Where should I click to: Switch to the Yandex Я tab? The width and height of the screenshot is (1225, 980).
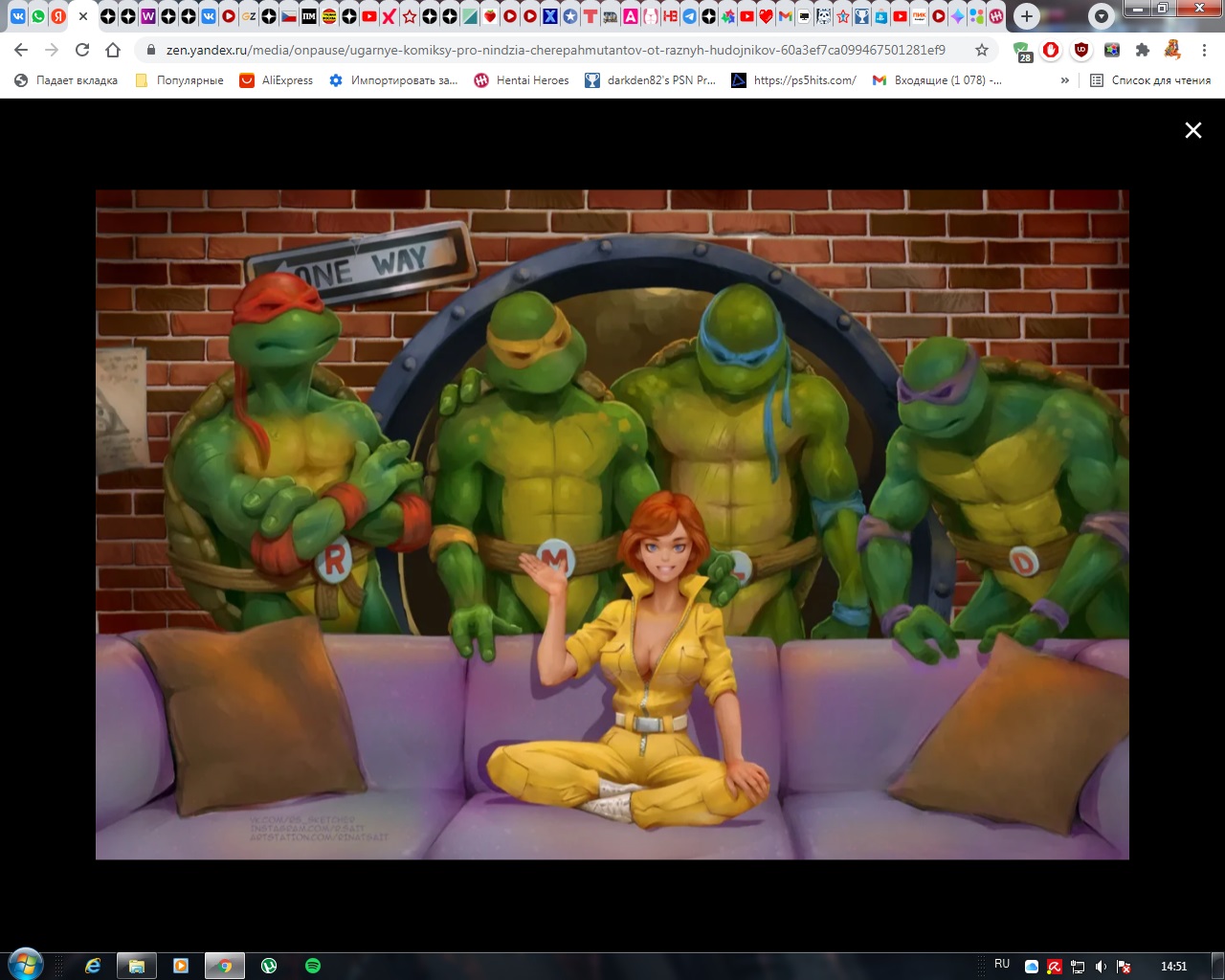pos(58,16)
